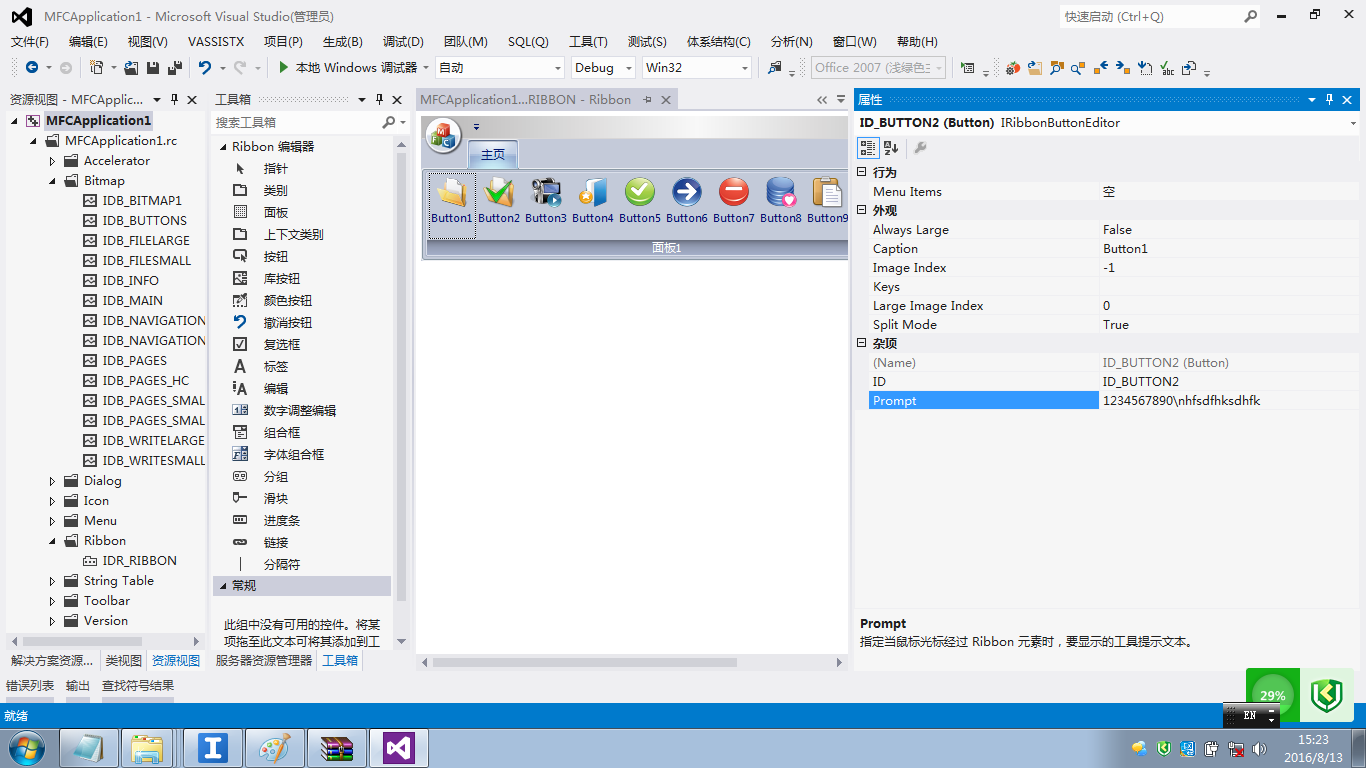Click the 本地 Windows 调试器 start button
1366x768 pixels.
click(347, 68)
